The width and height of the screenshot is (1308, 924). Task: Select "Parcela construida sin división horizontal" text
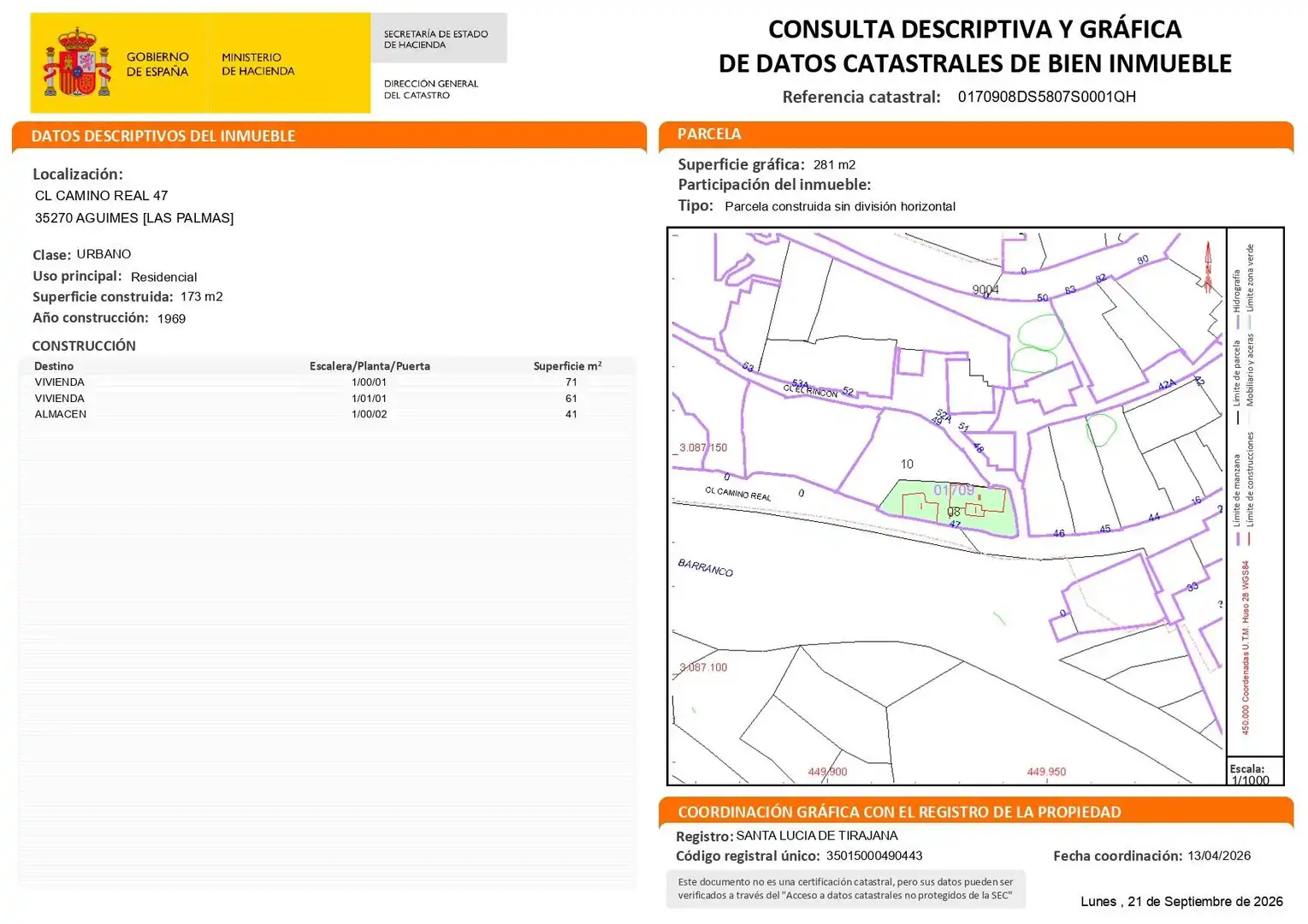(839, 206)
